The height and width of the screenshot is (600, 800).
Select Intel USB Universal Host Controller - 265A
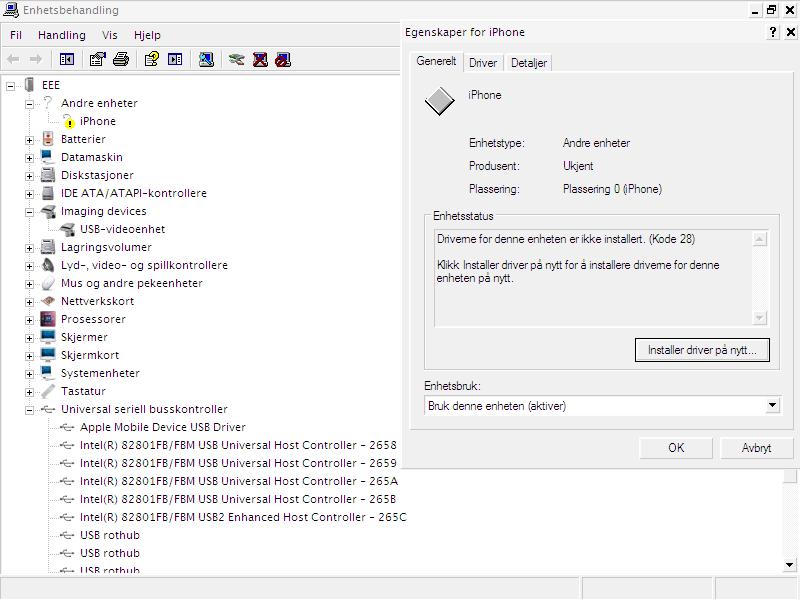tap(239, 481)
